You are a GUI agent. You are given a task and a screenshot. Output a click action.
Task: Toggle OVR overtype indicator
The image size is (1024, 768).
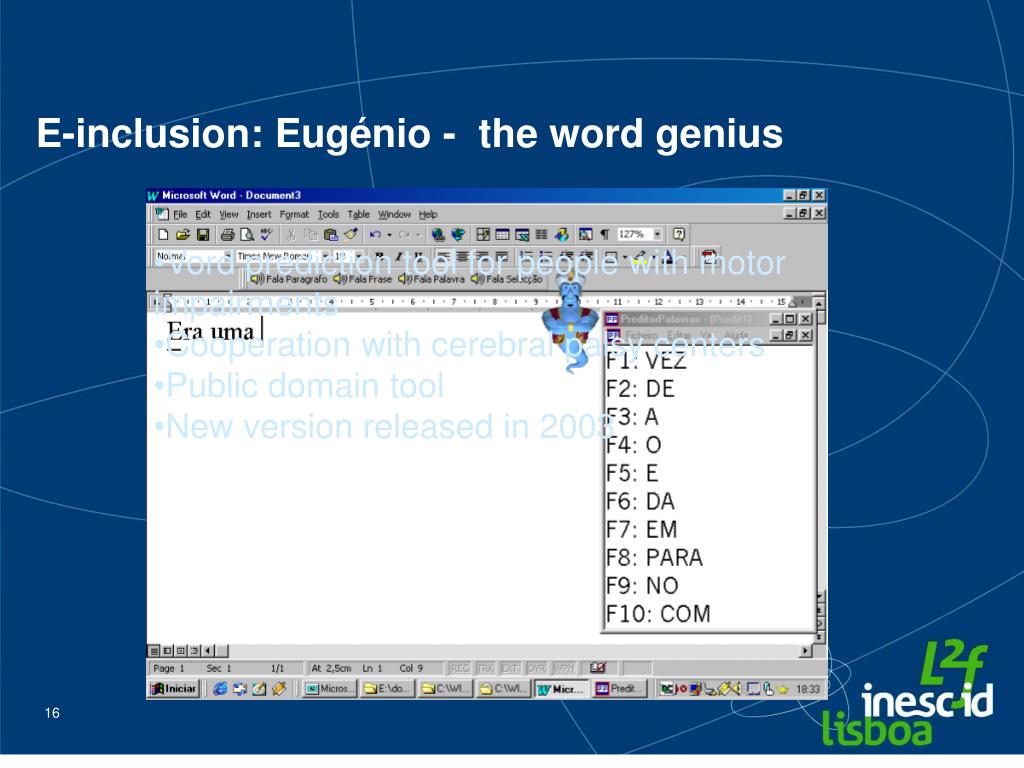[x=536, y=668]
